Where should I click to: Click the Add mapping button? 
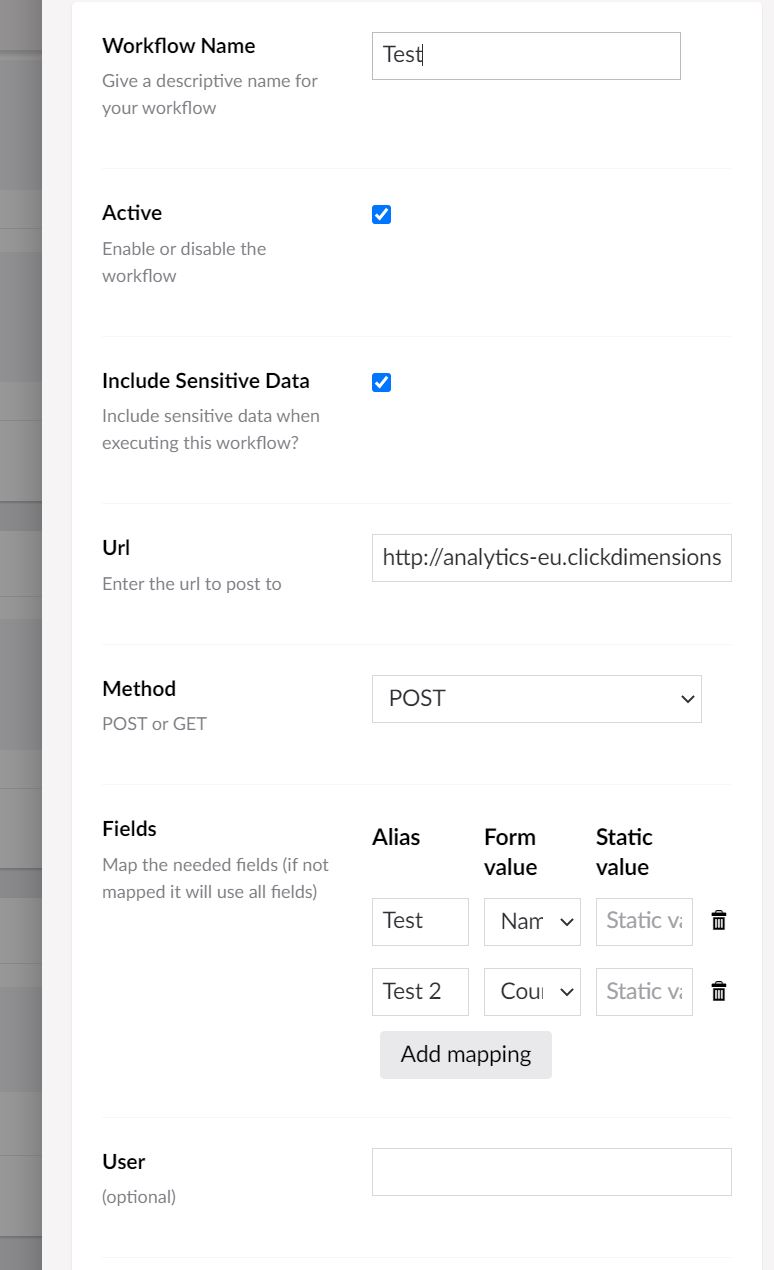466,1054
